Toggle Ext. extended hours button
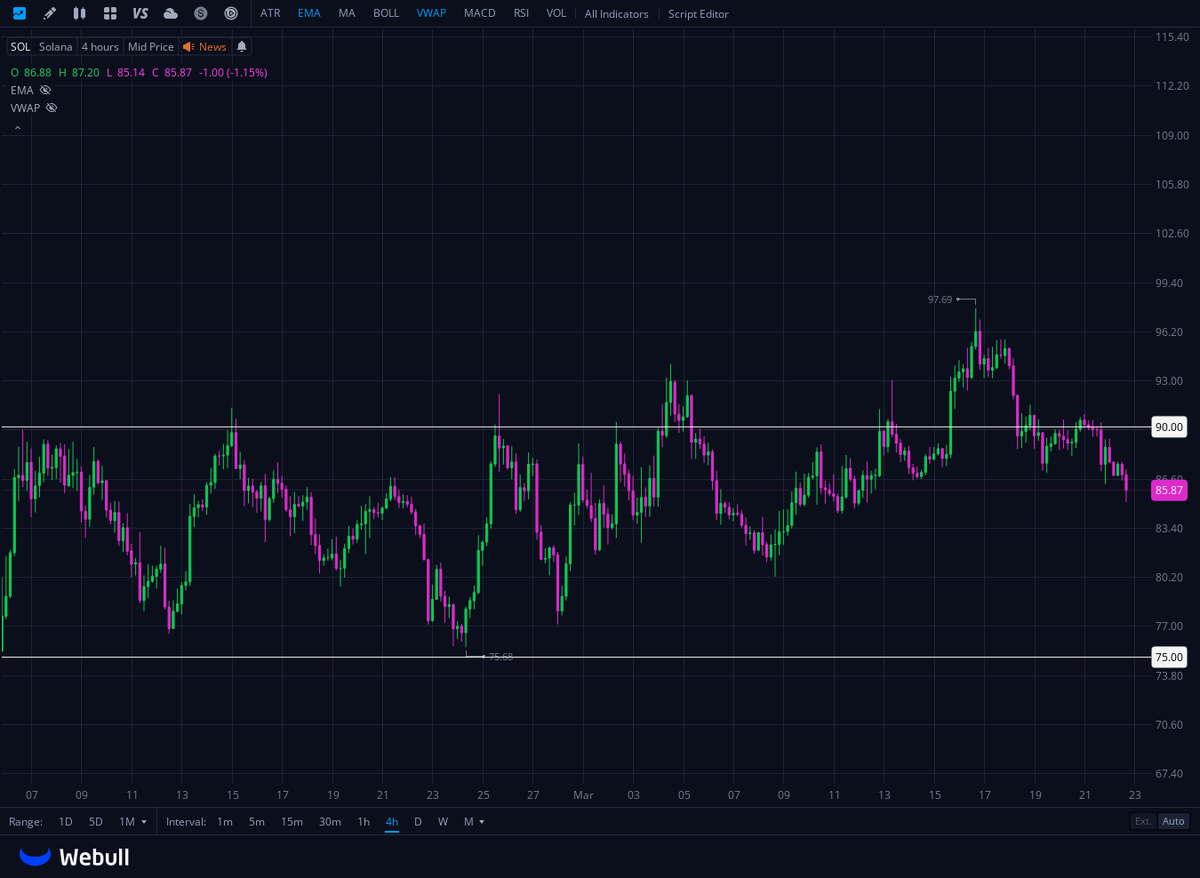 pyautogui.click(x=1143, y=821)
